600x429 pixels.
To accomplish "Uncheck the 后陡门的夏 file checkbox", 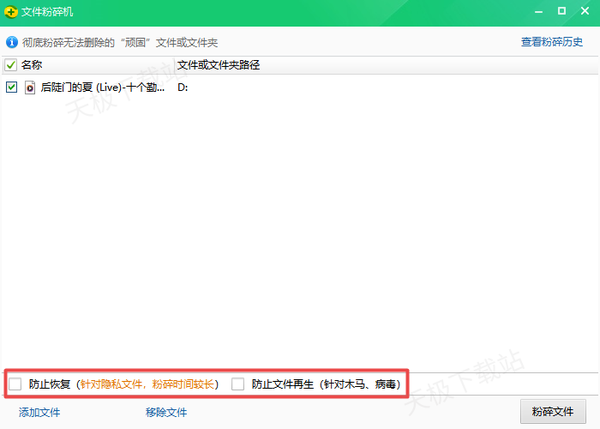I will [x=11, y=88].
